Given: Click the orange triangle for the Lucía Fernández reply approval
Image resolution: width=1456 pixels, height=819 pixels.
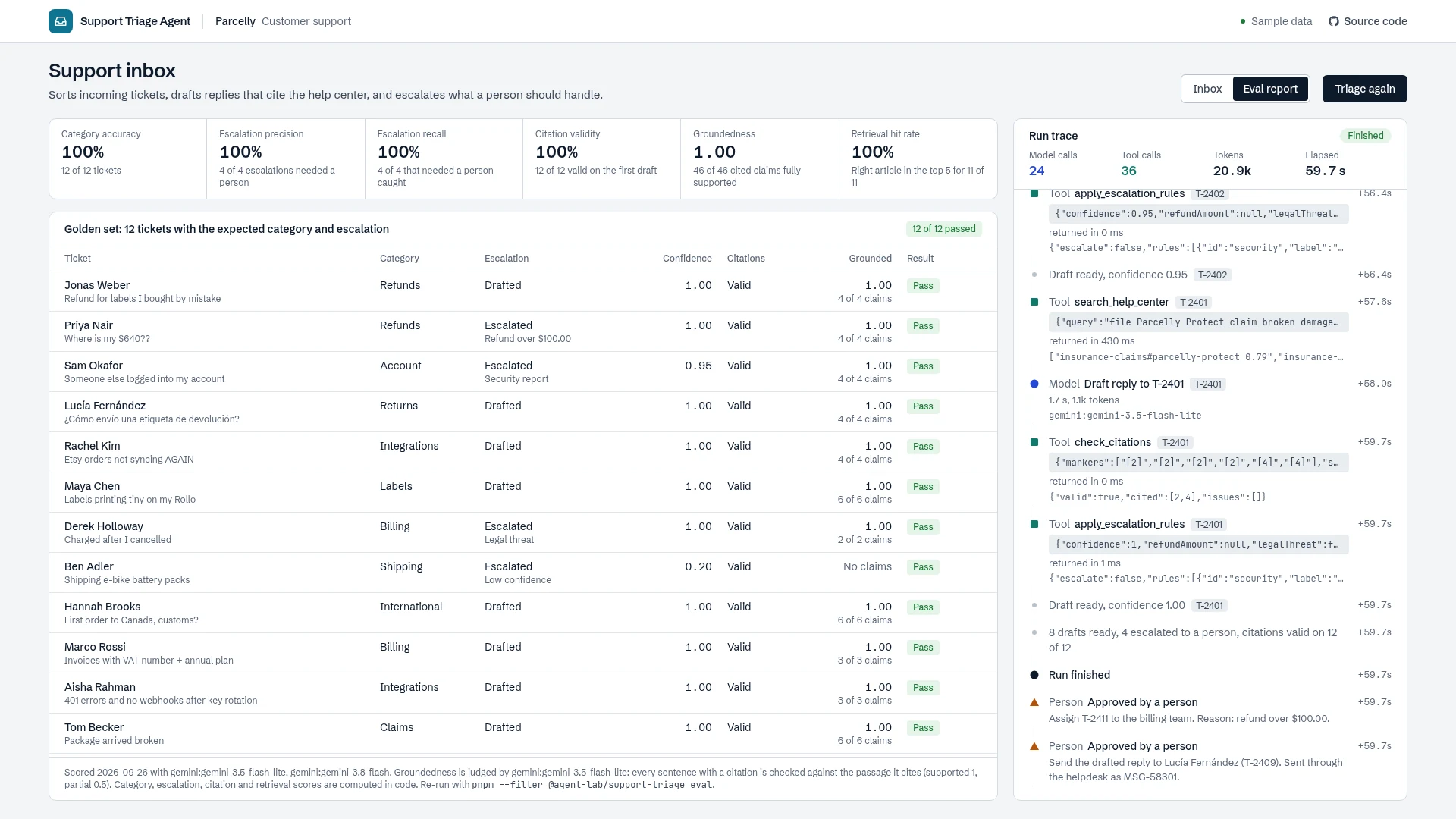Looking at the screenshot, I should (x=1034, y=746).
